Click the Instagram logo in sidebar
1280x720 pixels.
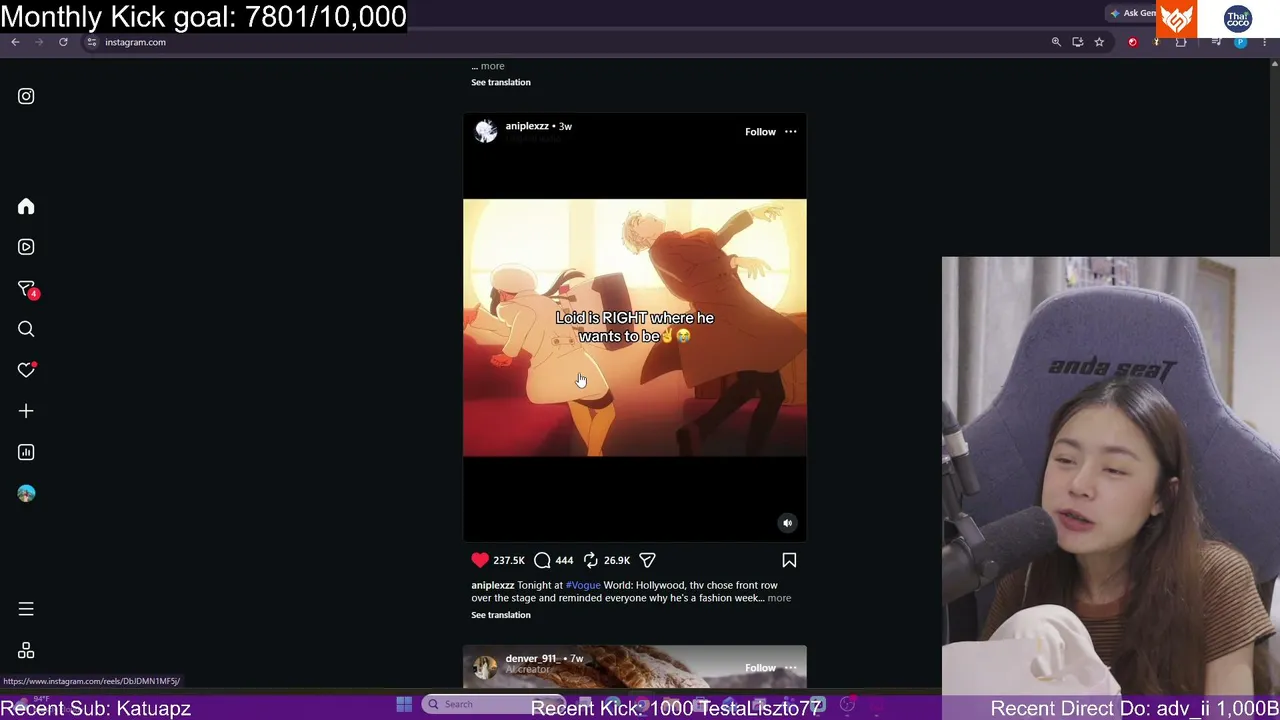click(x=26, y=96)
